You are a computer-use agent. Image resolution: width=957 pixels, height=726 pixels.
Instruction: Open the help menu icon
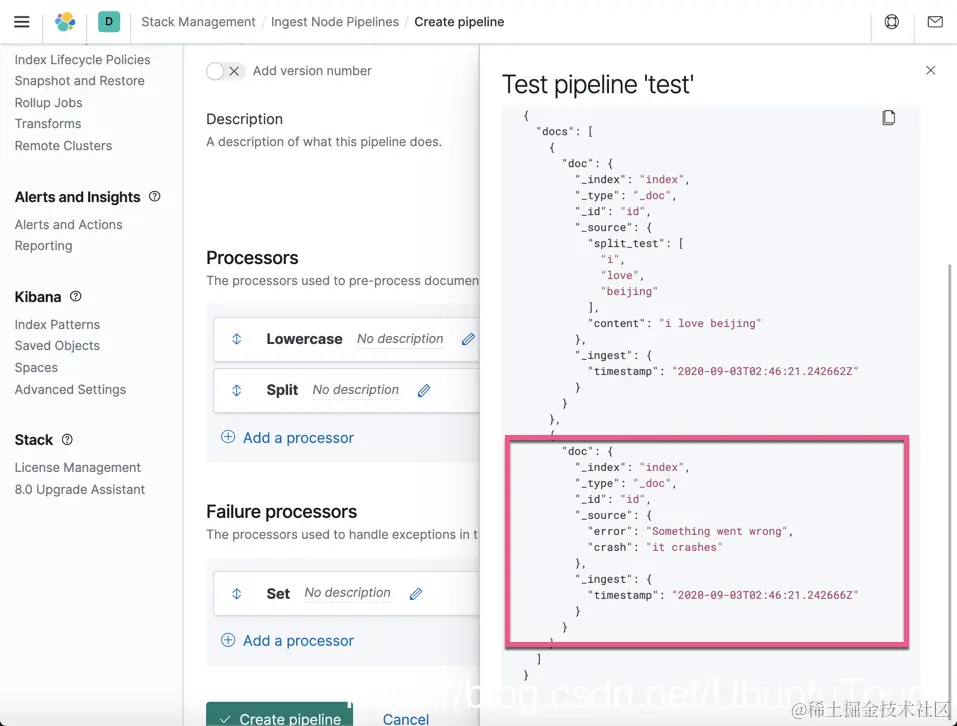(x=892, y=22)
